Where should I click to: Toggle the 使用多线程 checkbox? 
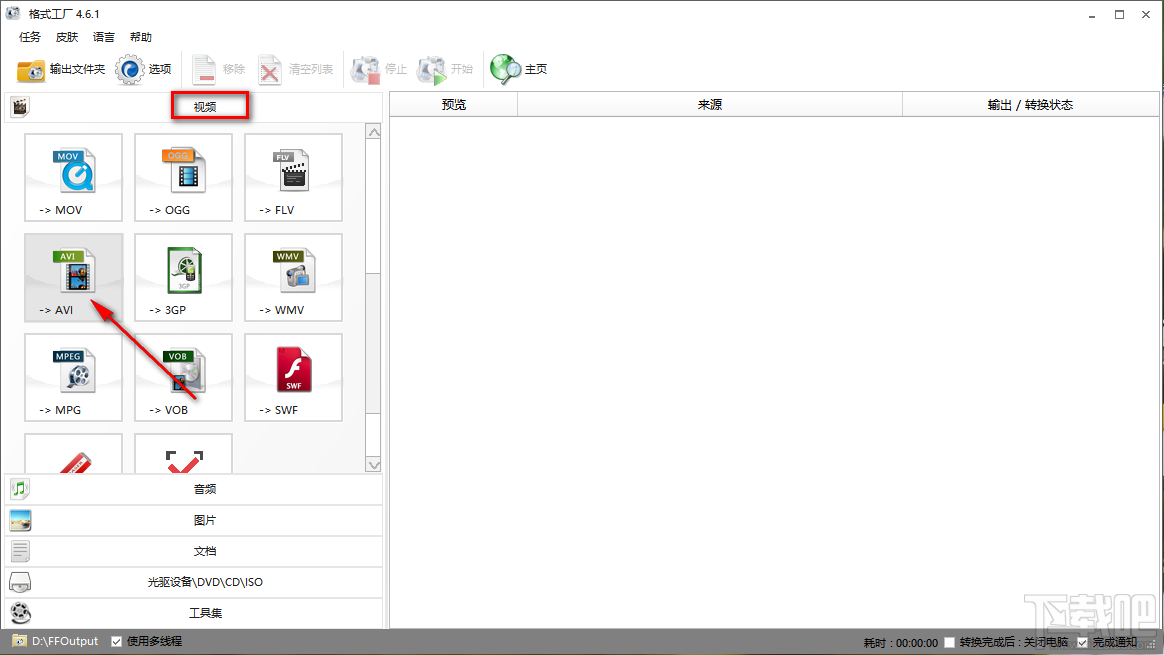click(117, 642)
